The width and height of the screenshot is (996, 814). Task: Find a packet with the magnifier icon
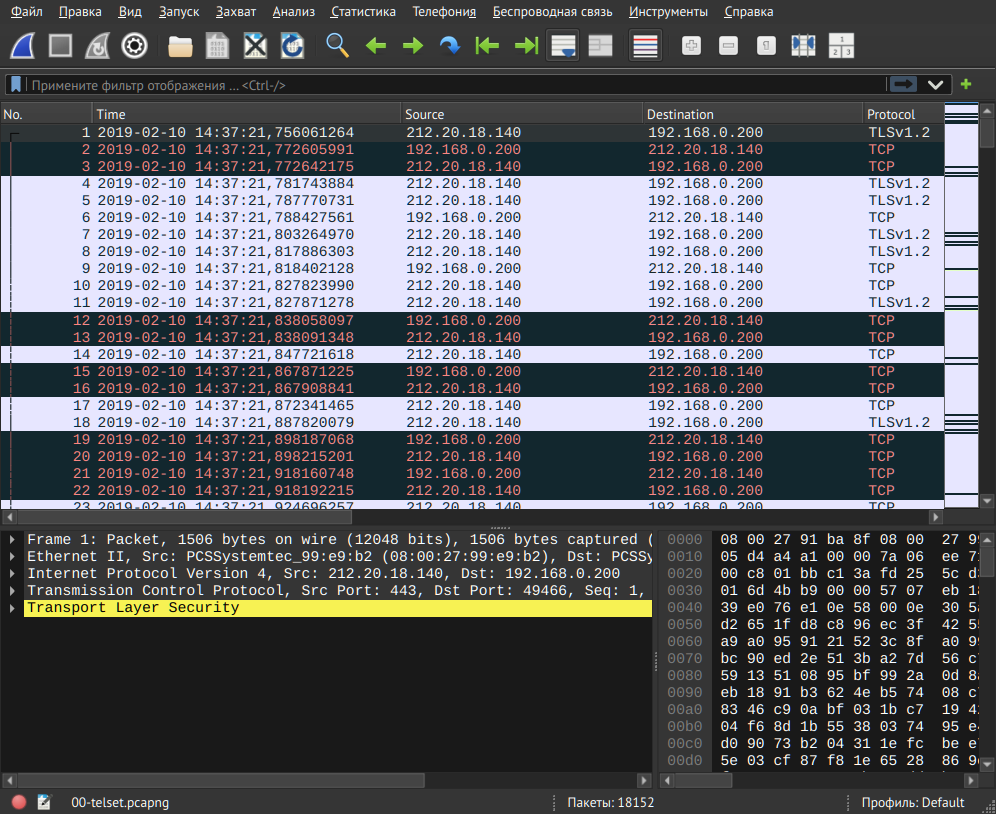tap(337, 46)
